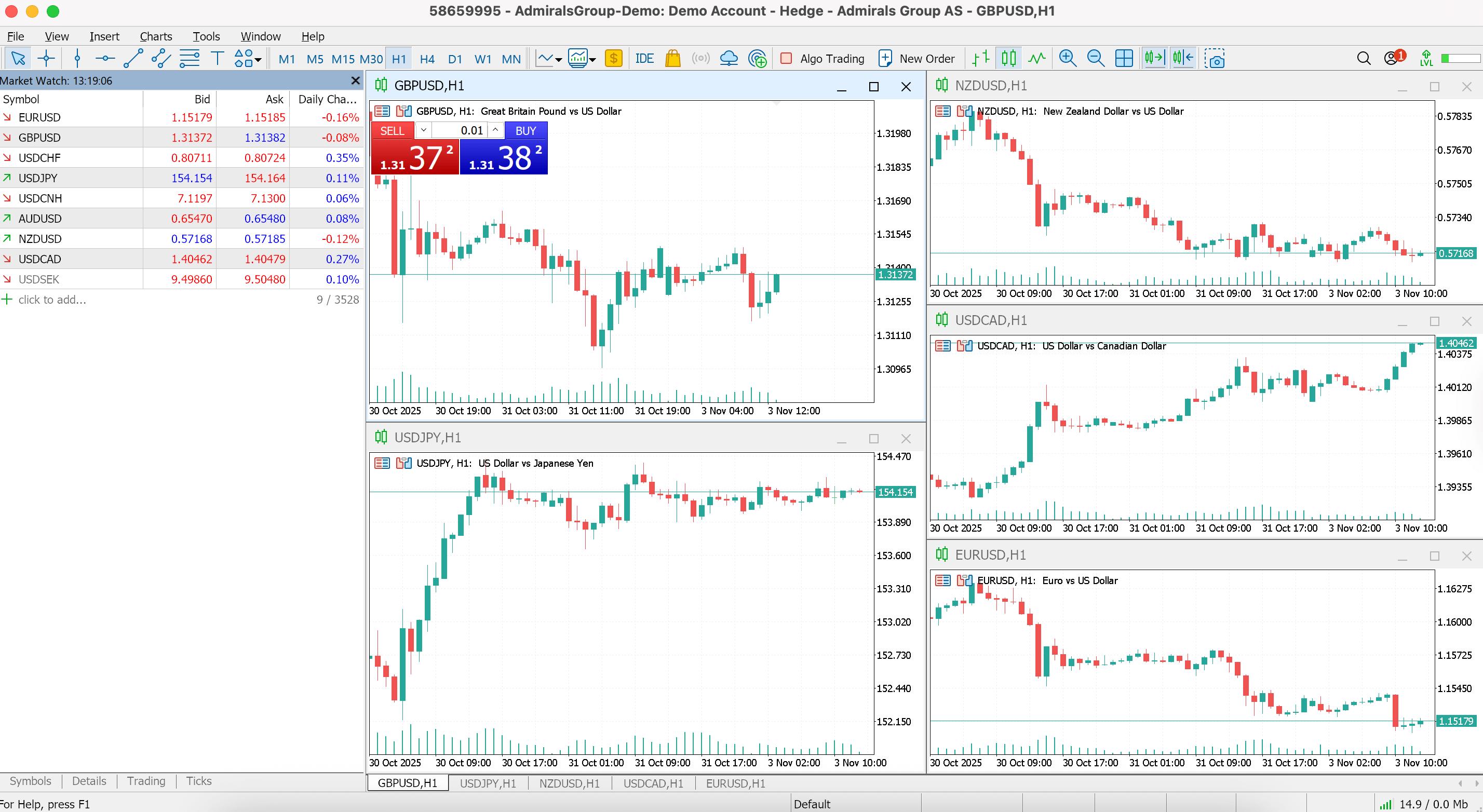
Task: Zoom in on the chart
Action: click(1068, 58)
